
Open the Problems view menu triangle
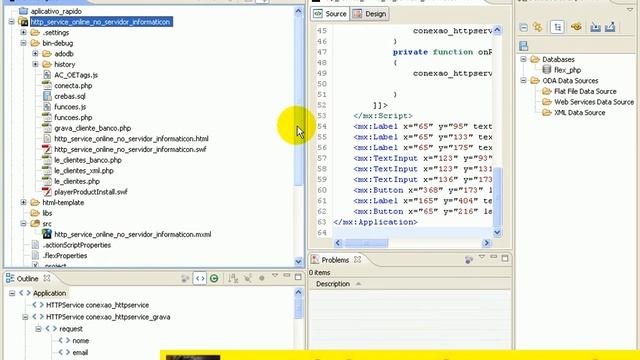482,257
